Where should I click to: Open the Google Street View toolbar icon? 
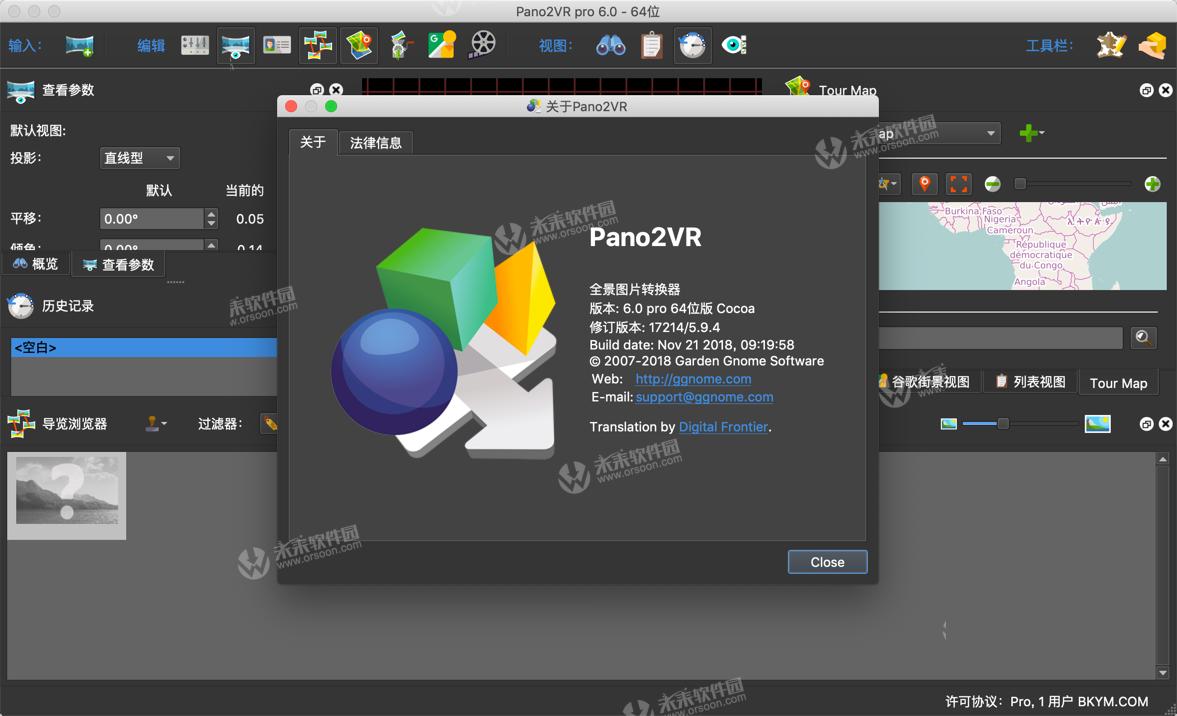point(441,46)
